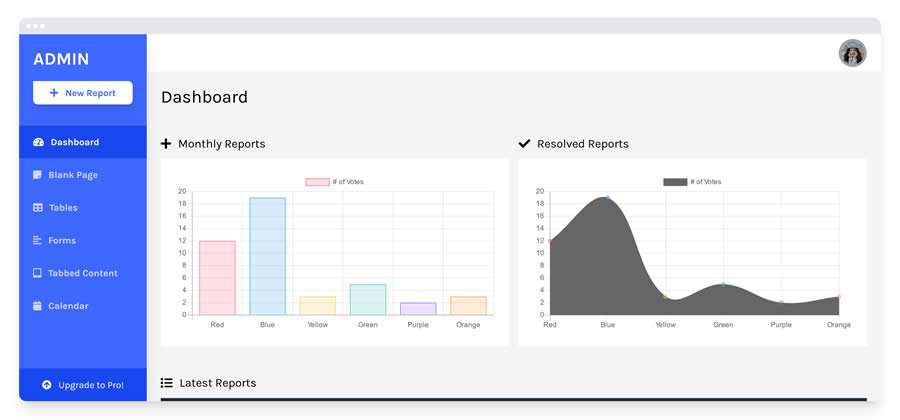Click the plus icon beside Monthly Reports
Screen dimensions: 900x420
click(x=166, y=144)
